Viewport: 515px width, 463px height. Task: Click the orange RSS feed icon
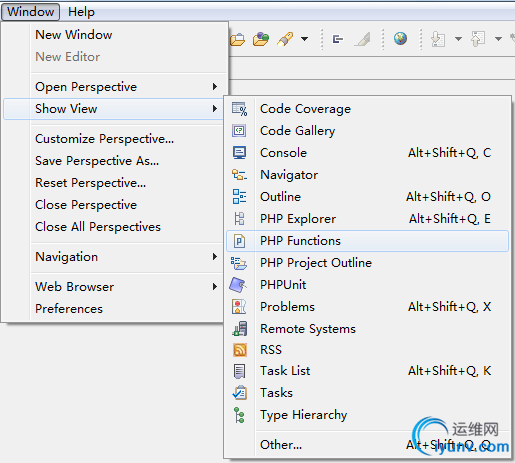click(240, 350)
